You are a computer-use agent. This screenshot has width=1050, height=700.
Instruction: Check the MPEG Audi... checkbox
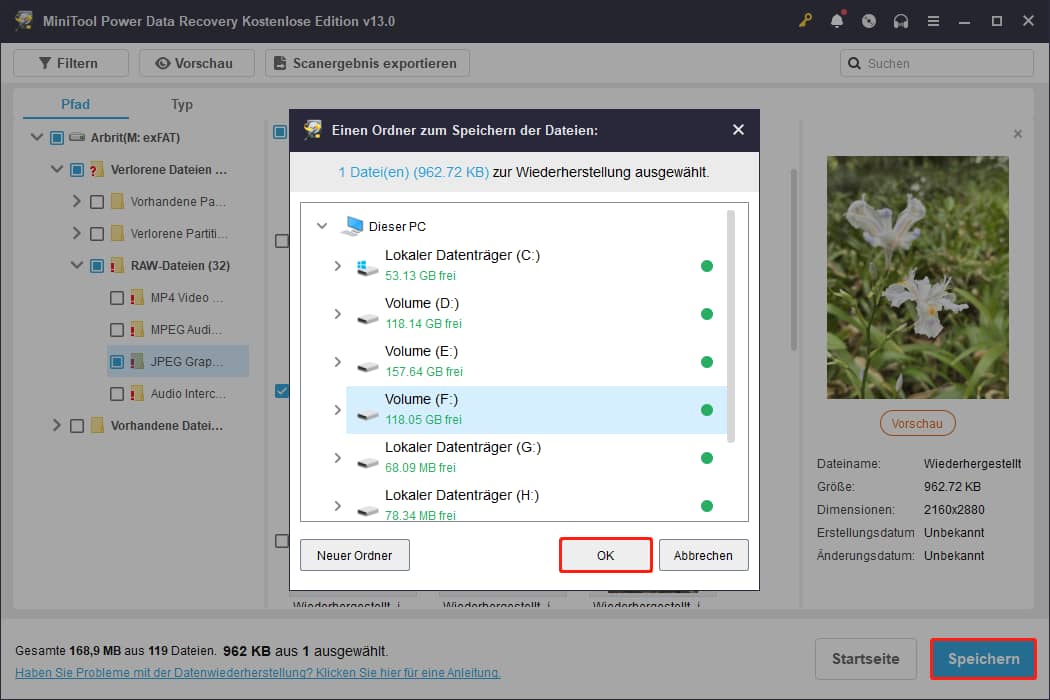(117, 330)
